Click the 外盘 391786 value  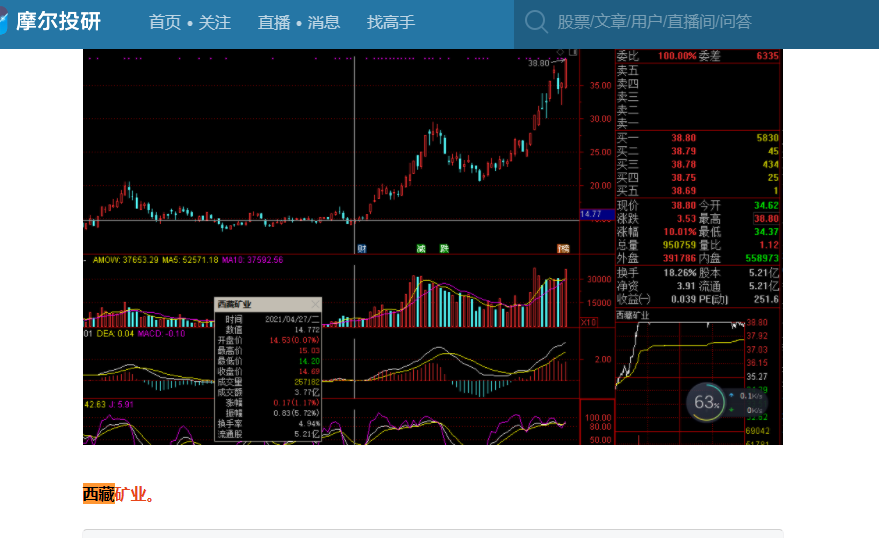(x=679, y=258)
